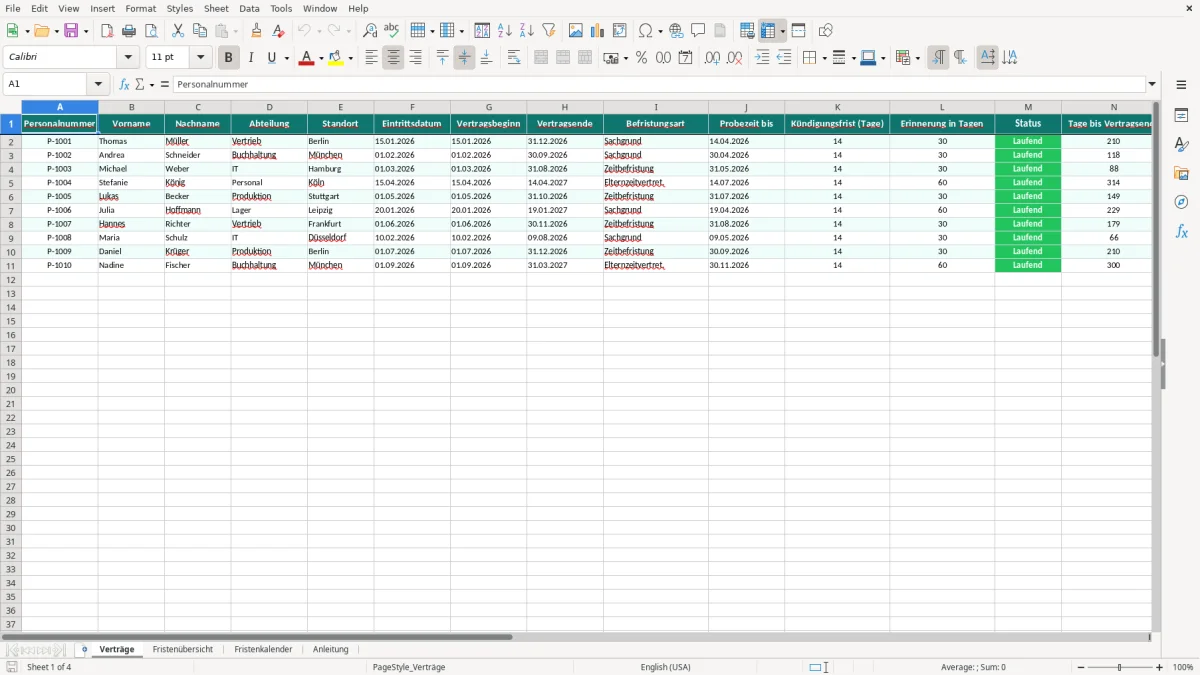Click the Cut scissors icon

click(178, 31)
